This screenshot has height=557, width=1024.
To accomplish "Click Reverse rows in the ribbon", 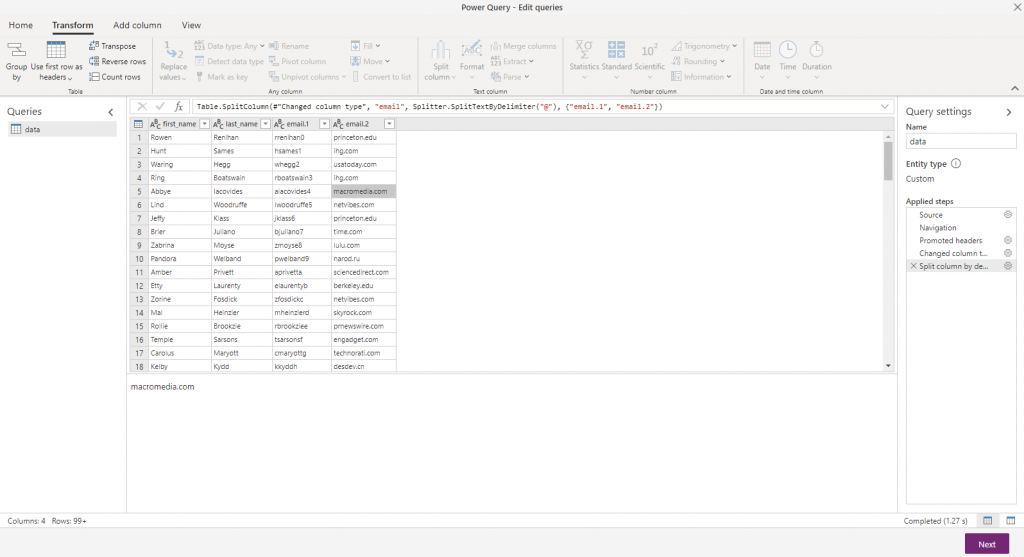I will 118,61.
